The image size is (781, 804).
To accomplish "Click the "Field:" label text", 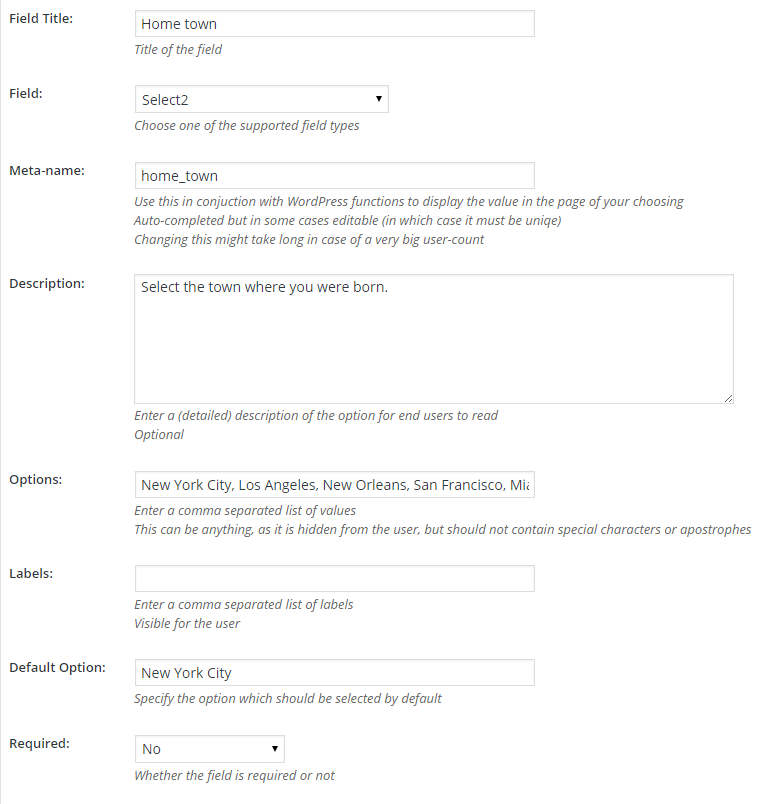I will (x=26, y=93).
